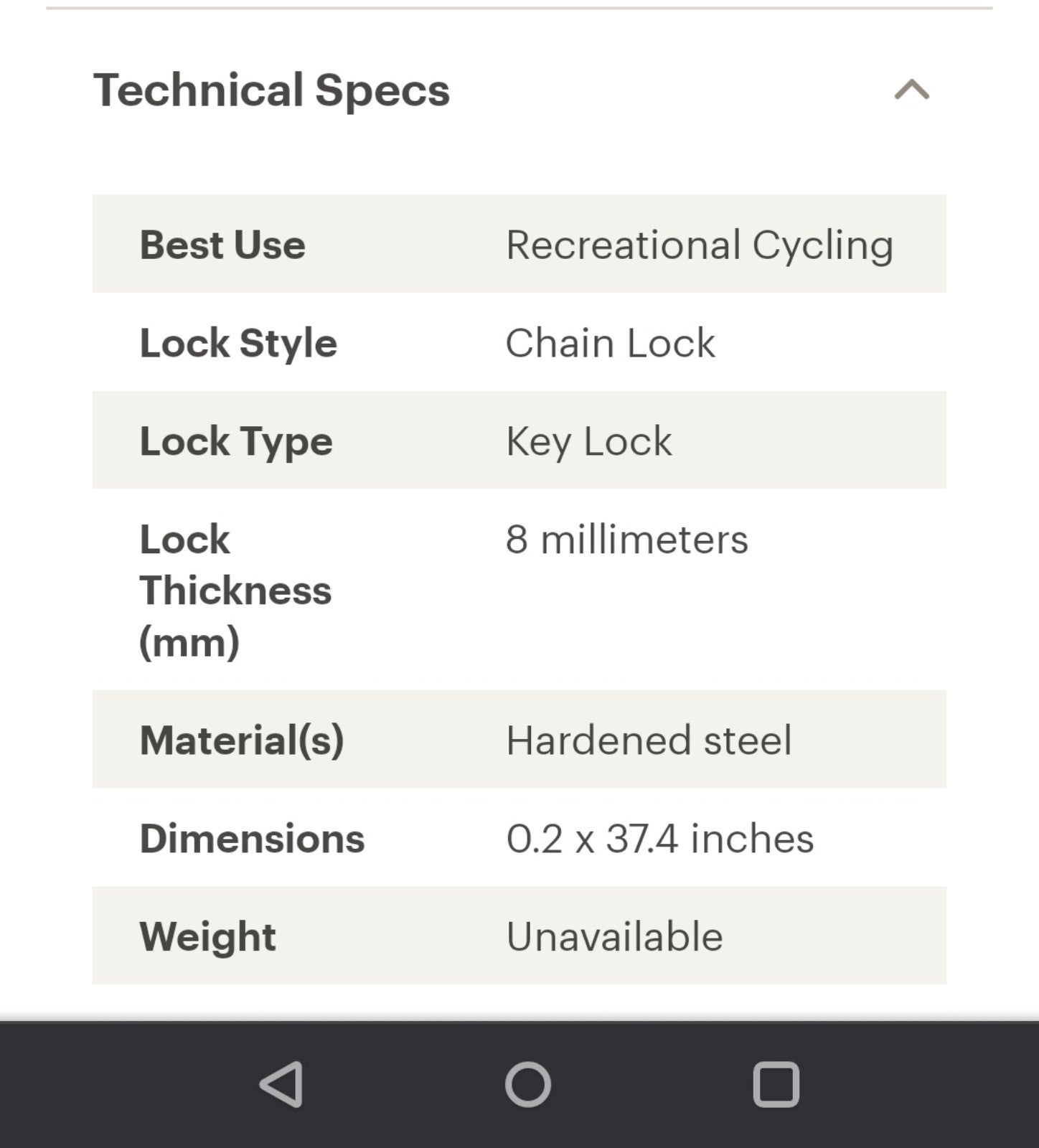Select the Material(s) label
This screenshot has height=1148, width=1039.
(x=242, y=740)
